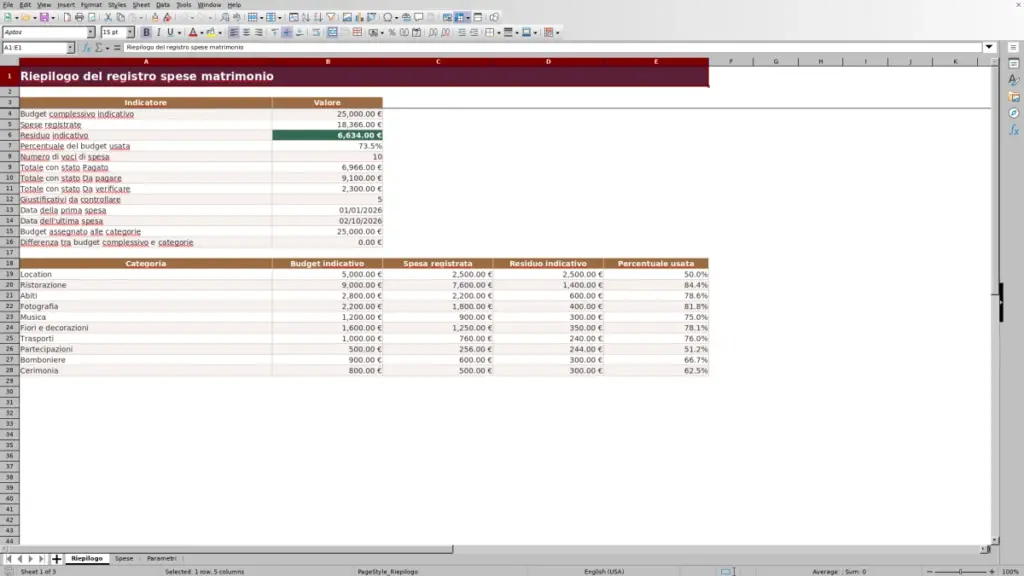This screenshot has height=576, width=1024.
Task: Insert a chart
Action: (359, 17)
